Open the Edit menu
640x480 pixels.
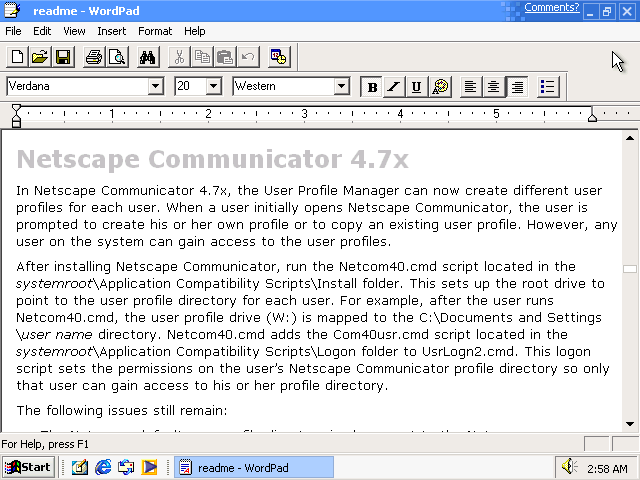pyautogui.click(x=42, y=31)
